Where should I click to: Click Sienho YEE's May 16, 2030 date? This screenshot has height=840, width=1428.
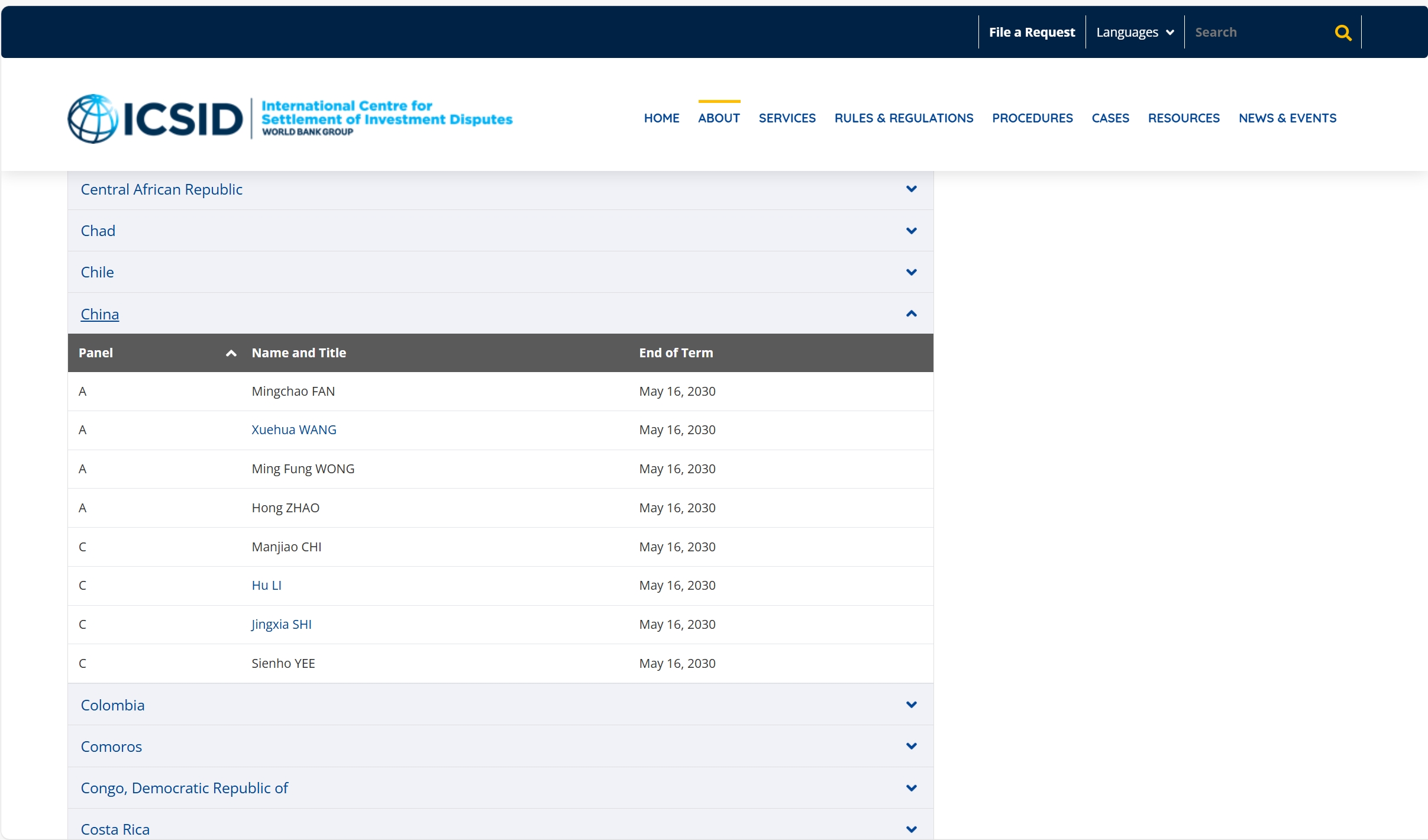coord(677,664)
